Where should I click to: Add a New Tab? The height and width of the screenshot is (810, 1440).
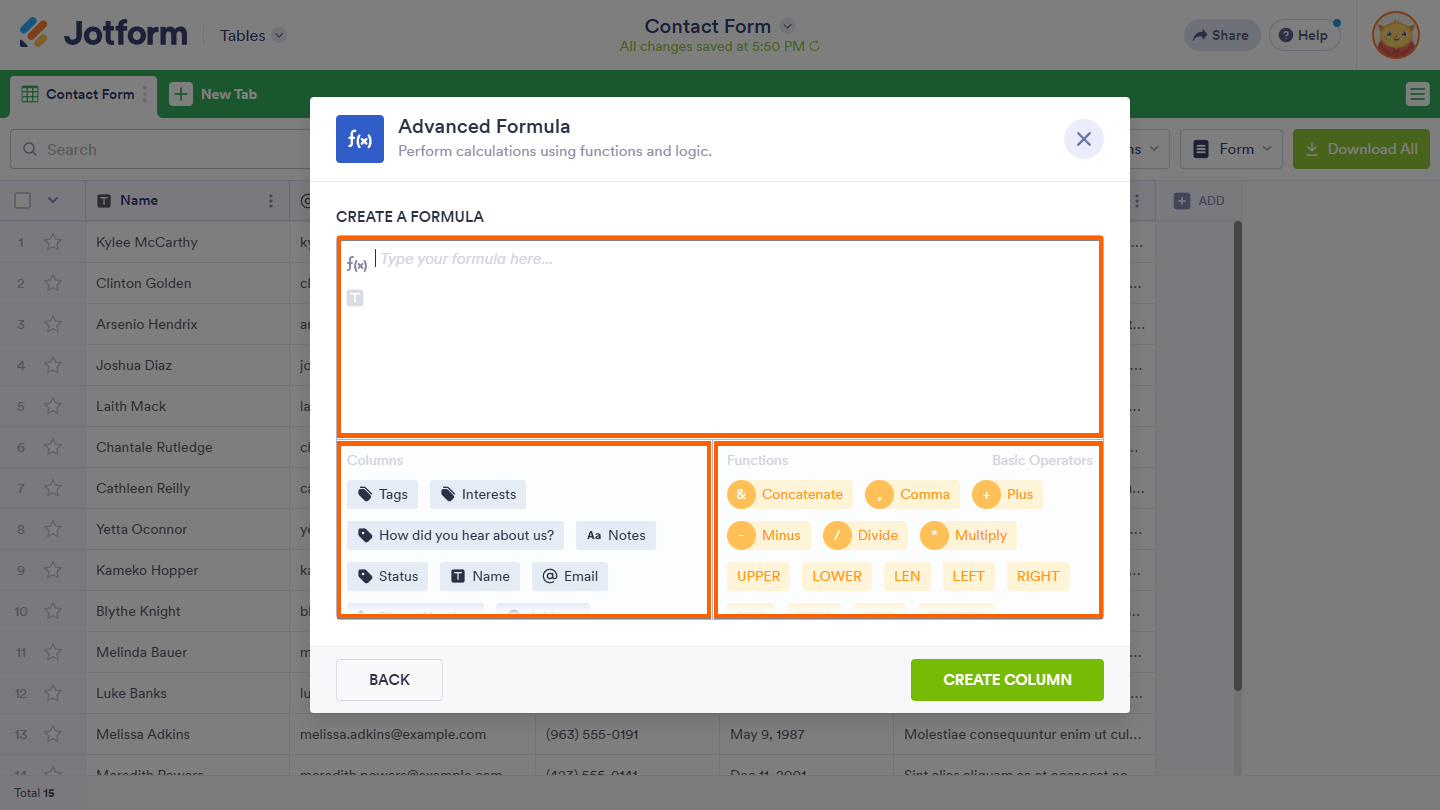click(x=214, y=94)
